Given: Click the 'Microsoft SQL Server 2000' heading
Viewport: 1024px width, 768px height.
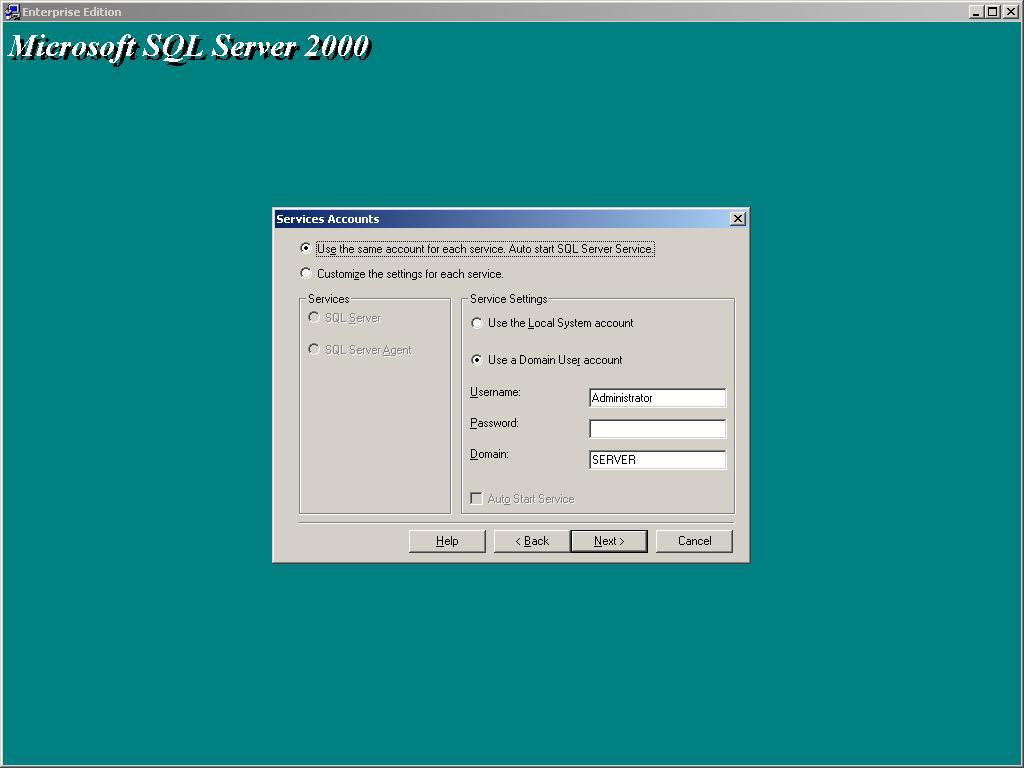Looking at the screenshot, I should point(189,47).
